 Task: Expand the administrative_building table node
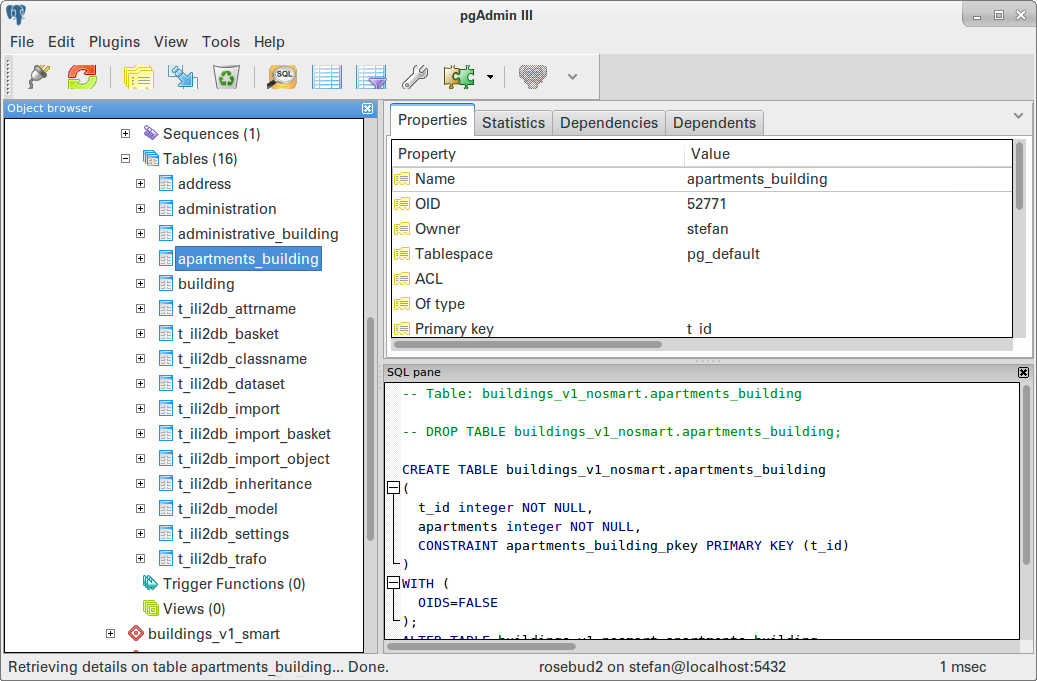coord(140,233)
